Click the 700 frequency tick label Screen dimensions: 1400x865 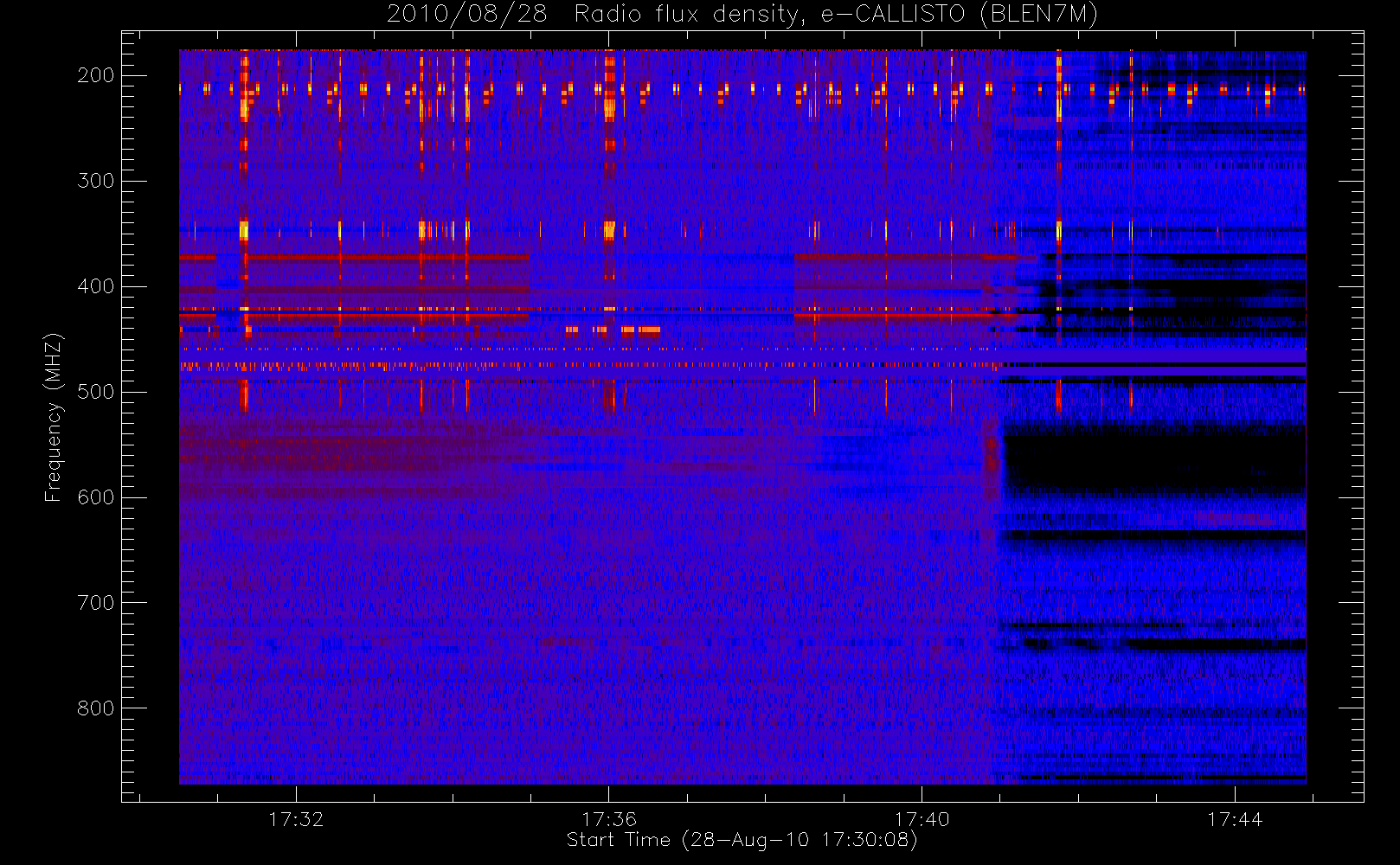click(x=95, y=603)
